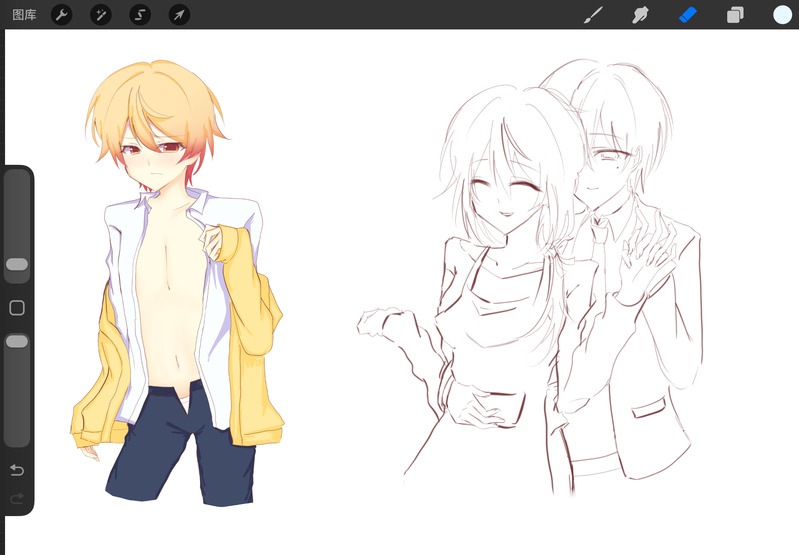The image size is (799, 555).
Task: Open the Gallery (图库) view
Action: 24,15
